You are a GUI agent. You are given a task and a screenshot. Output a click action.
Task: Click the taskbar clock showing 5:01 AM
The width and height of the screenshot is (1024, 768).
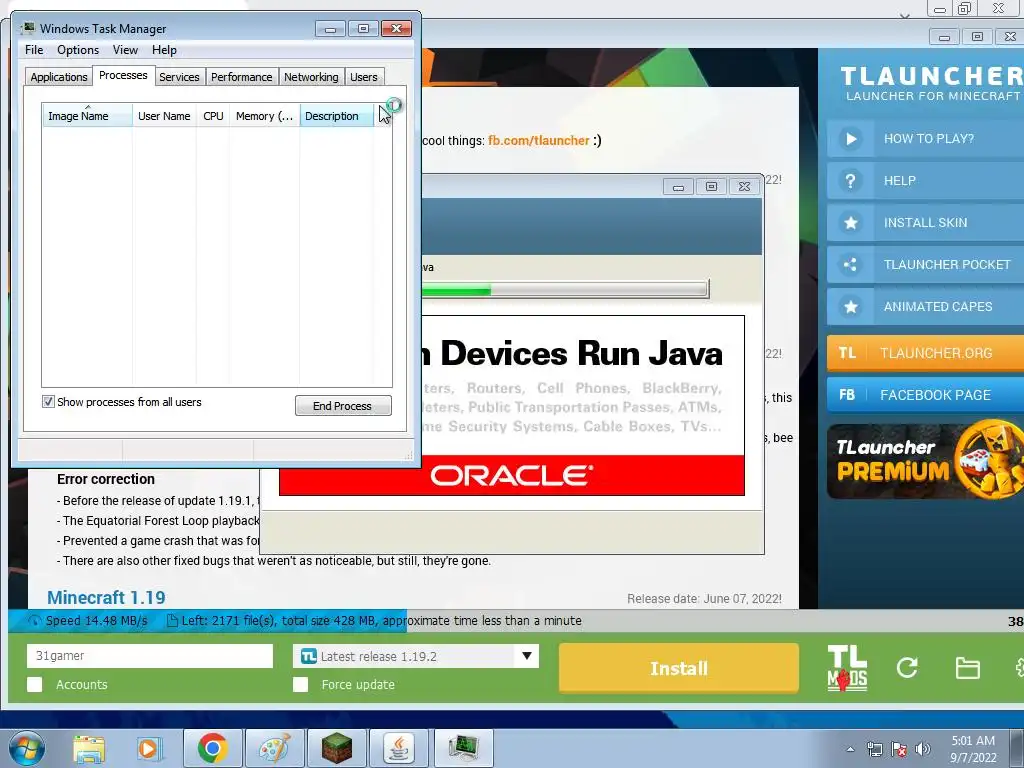click(x=973, y=749)
